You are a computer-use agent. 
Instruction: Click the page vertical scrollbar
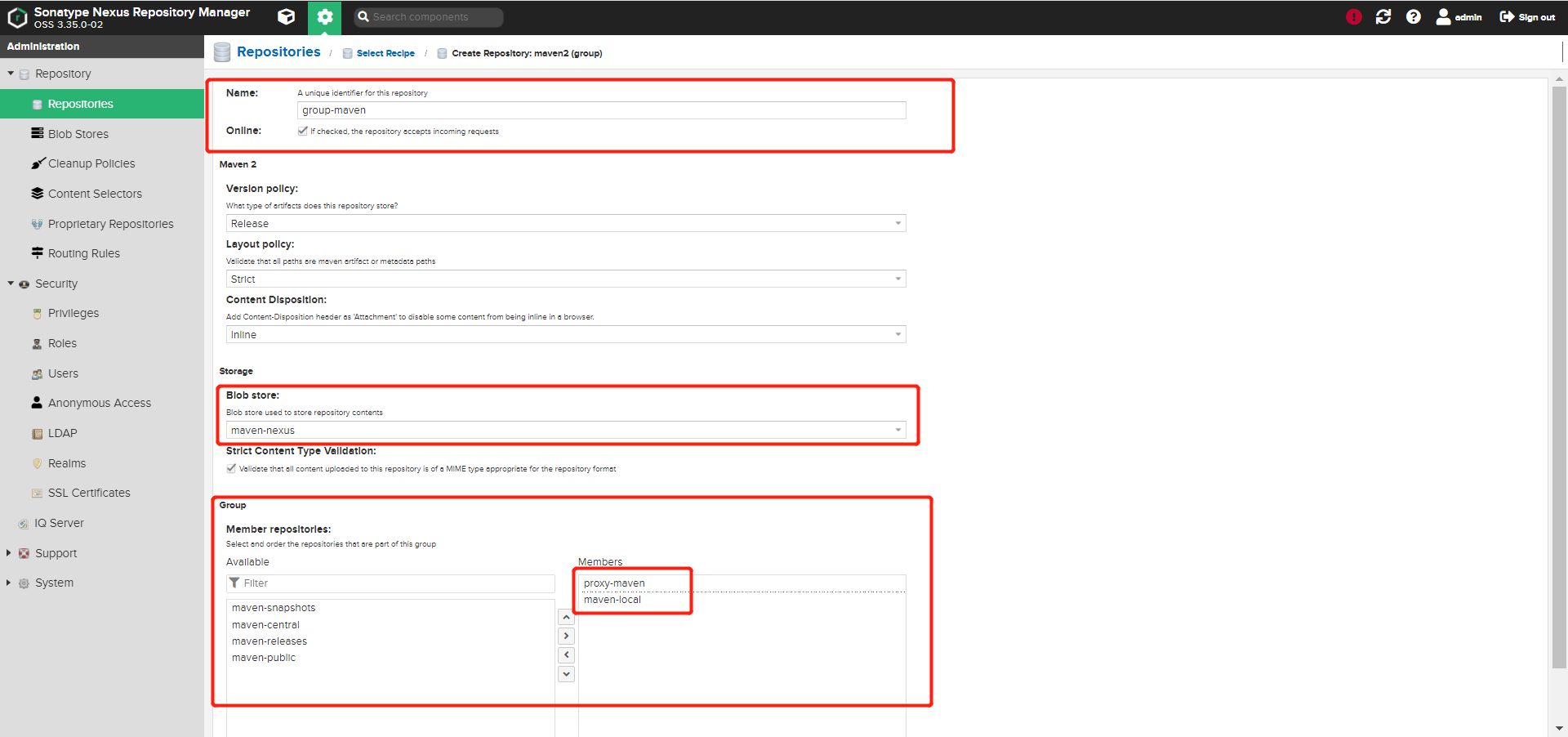point(1559,376)
